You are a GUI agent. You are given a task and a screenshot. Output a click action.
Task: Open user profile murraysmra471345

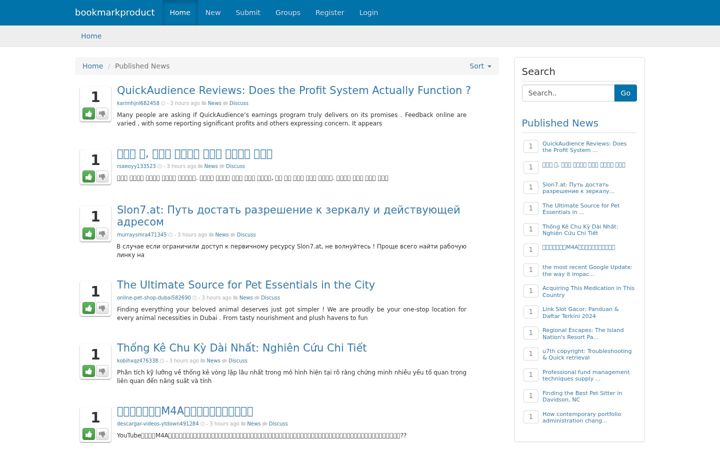coord(141,235)
